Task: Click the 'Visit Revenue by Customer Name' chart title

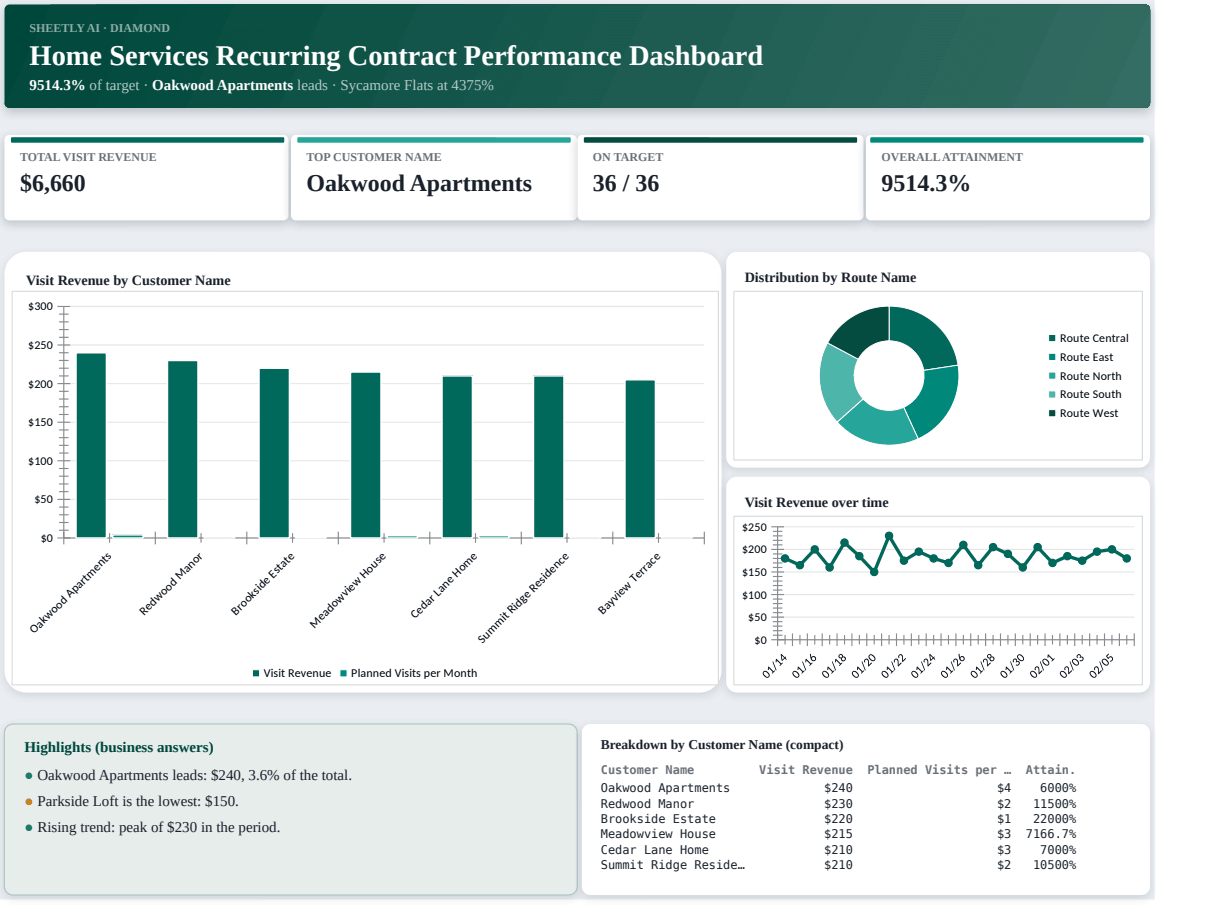Action: (128, 280)
